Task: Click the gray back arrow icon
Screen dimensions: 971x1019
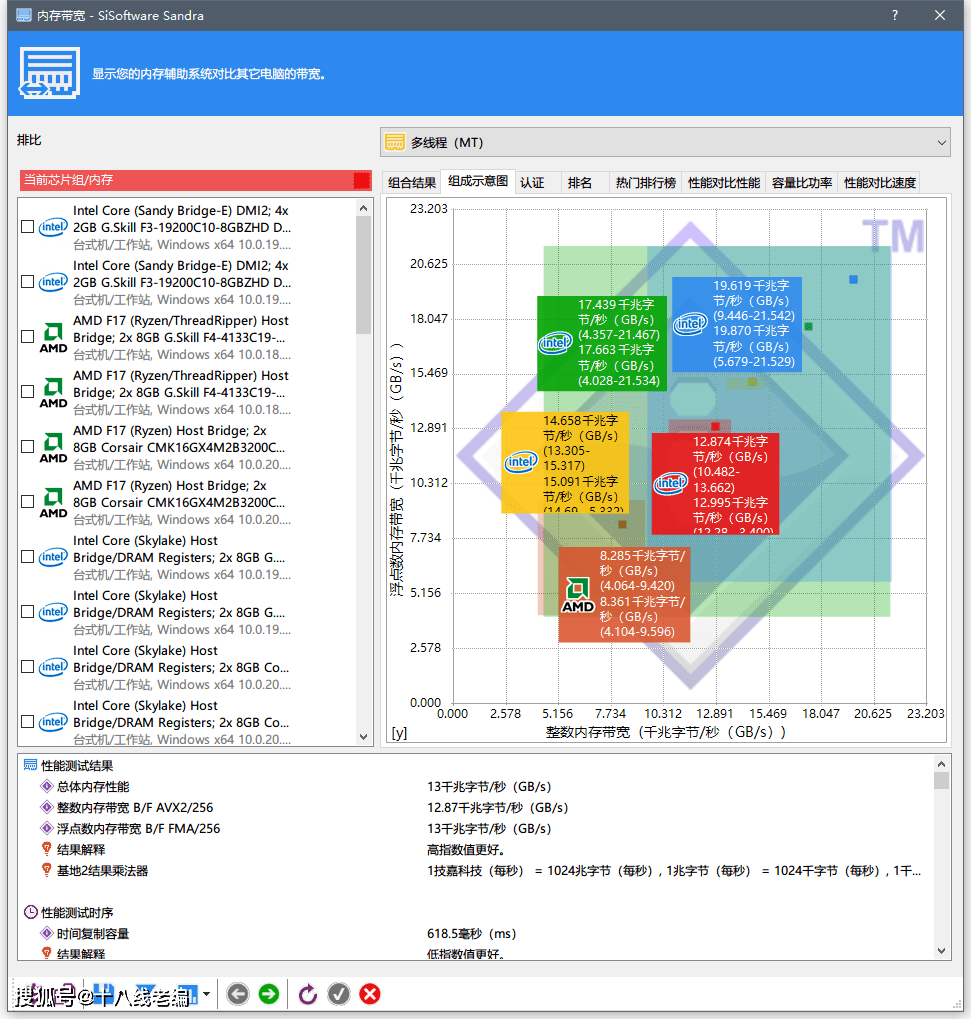Action: 237,993
